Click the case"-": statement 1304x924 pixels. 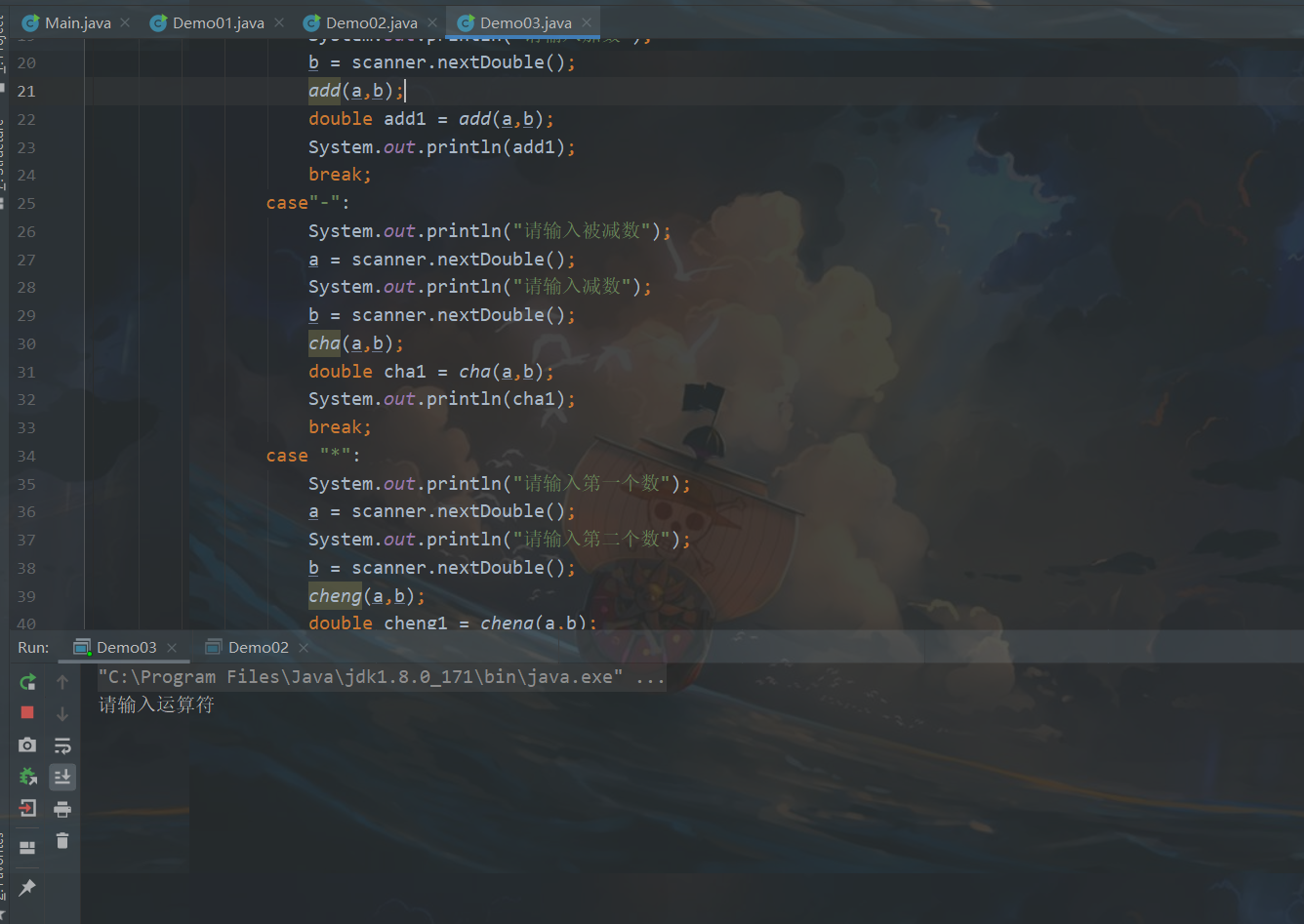pyautogui.click(x=308, y=203)
